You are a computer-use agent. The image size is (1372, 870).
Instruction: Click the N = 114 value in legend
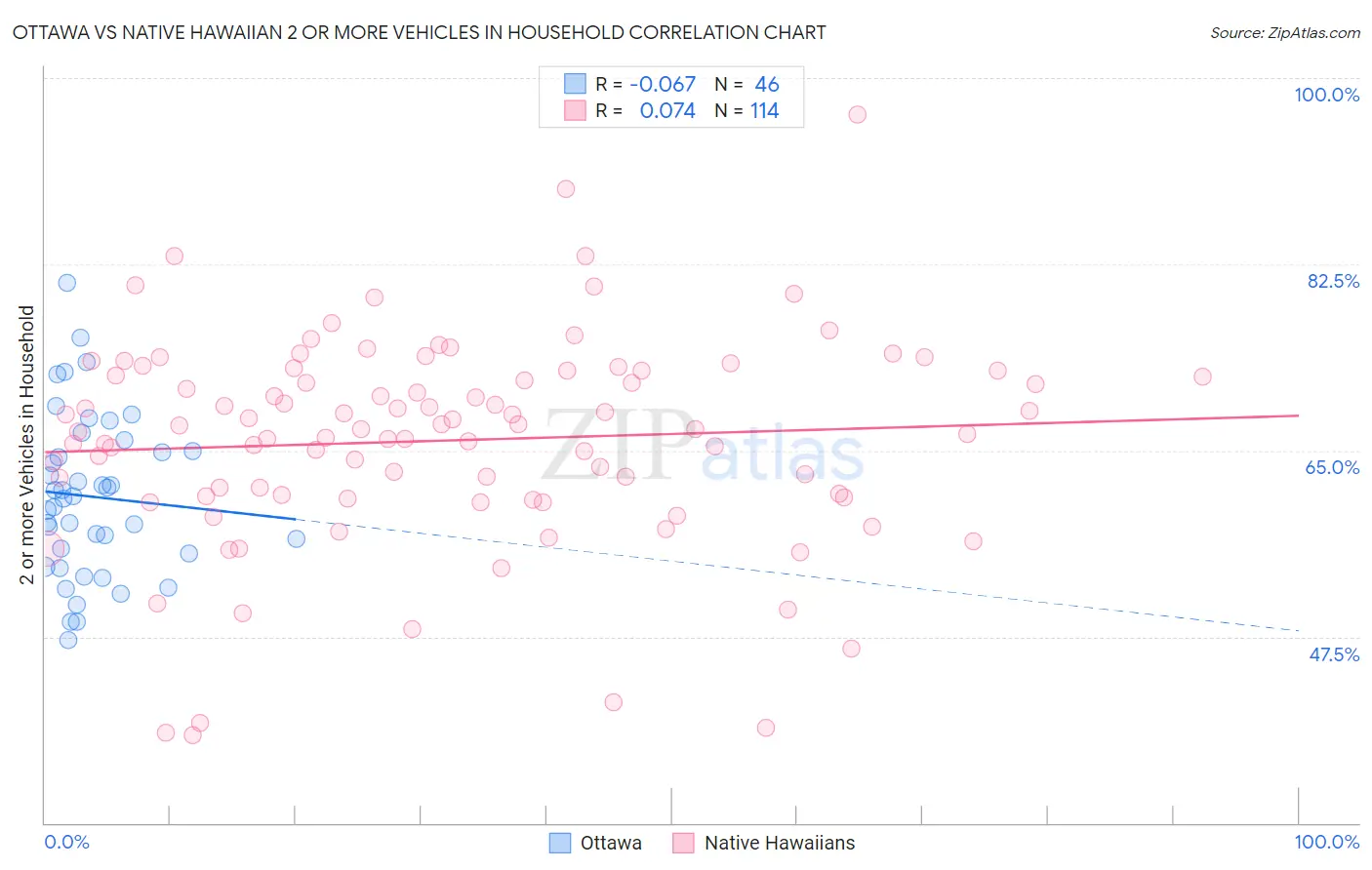point(747,110)
